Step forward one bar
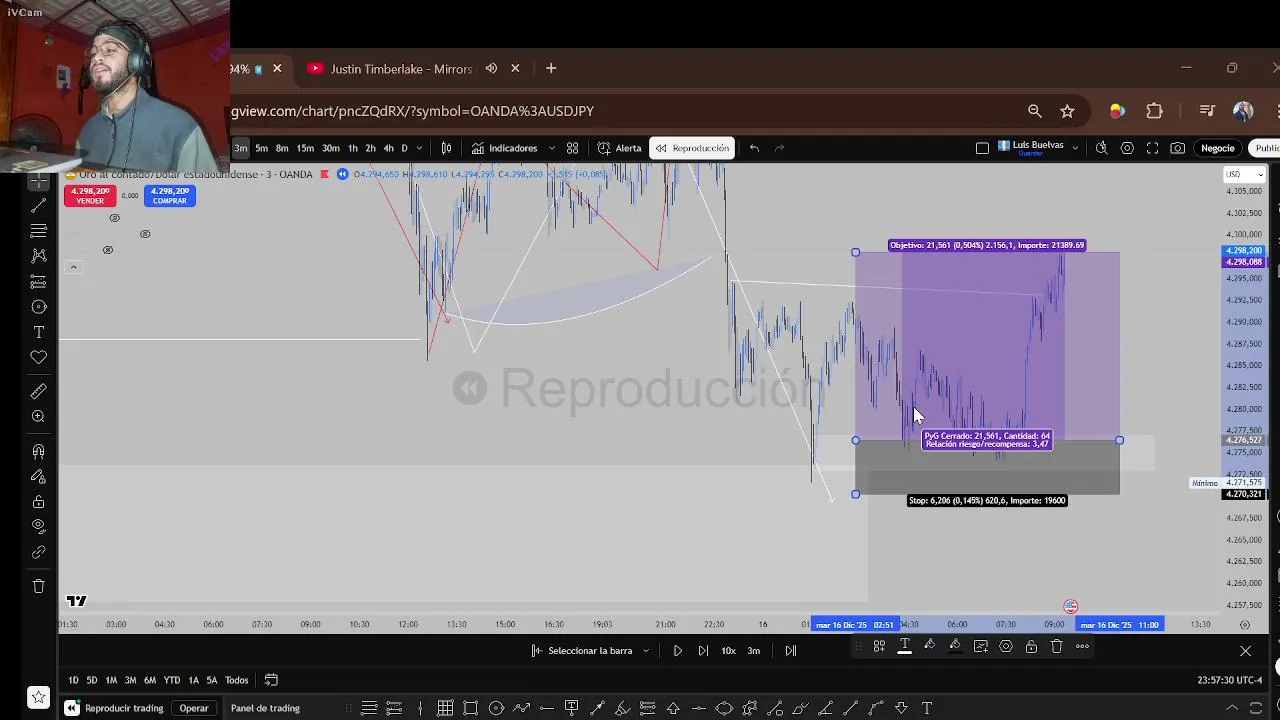This screenshot has width=1280, height=720. coord(703,651)
